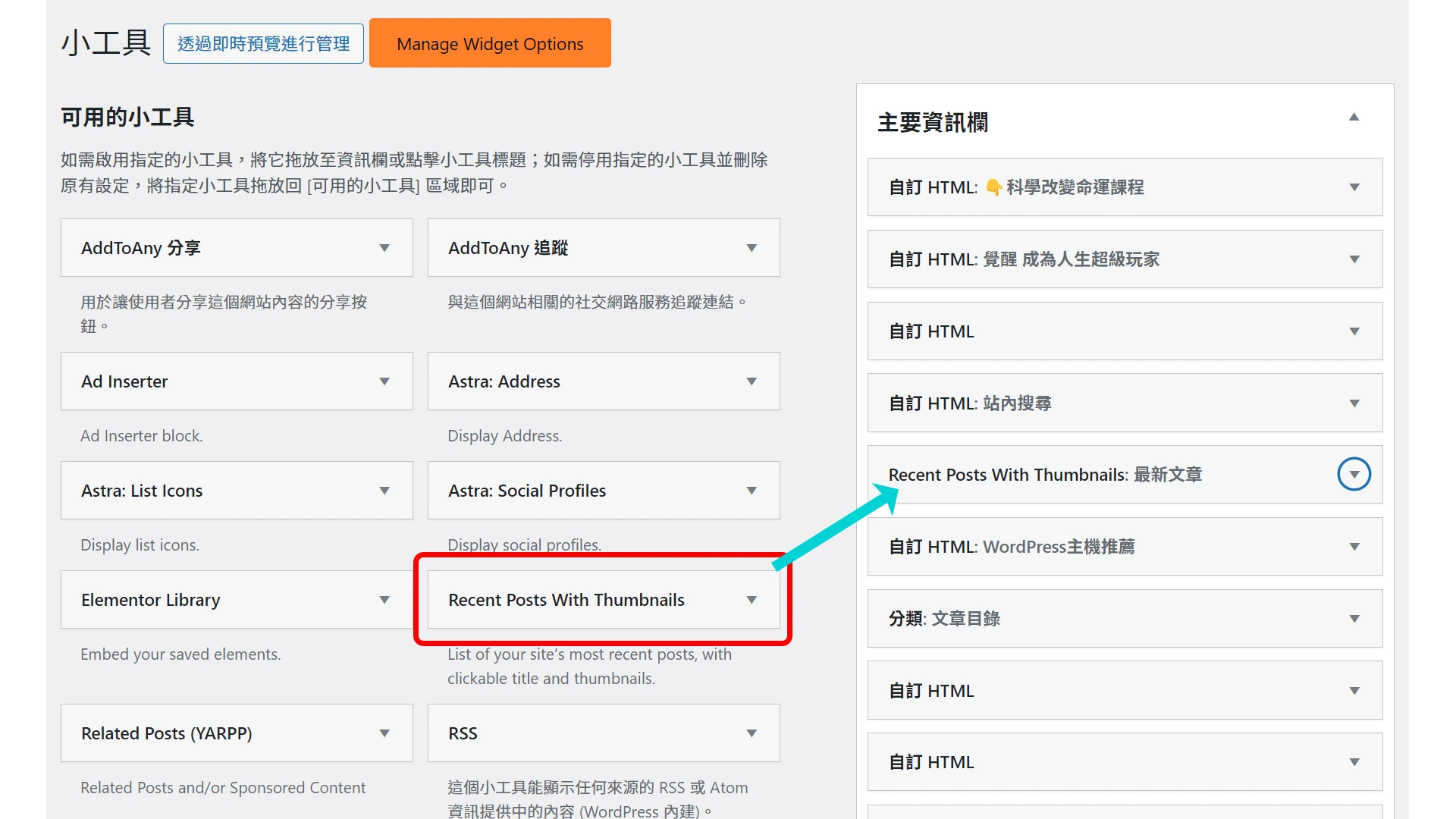
Task: Click 'Related Posts and/or Sponsored Content' text
Action: click(223, 788)
